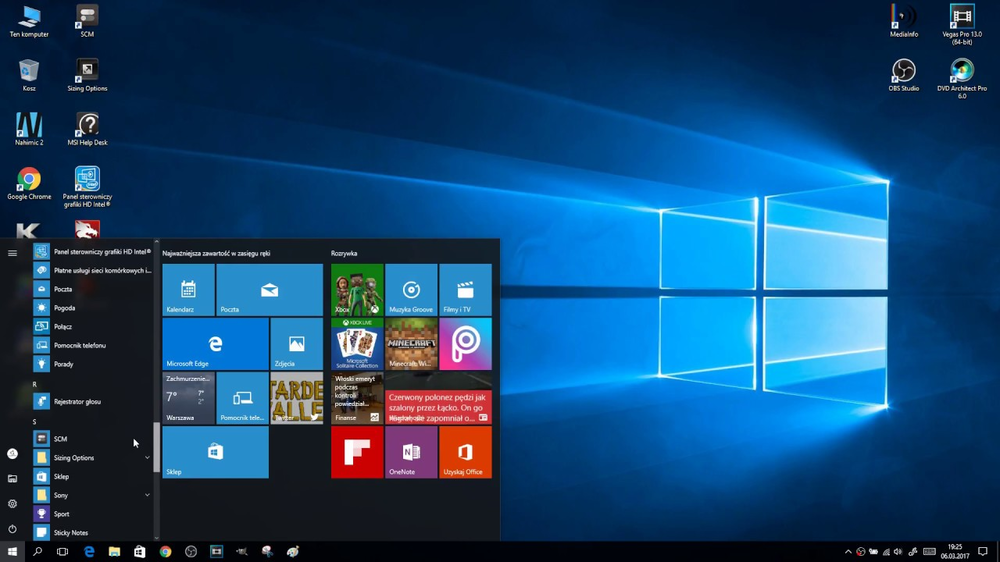Open the Sklep store tile
This screenshot has width=1000, height=562.
[x=216, y=452]
